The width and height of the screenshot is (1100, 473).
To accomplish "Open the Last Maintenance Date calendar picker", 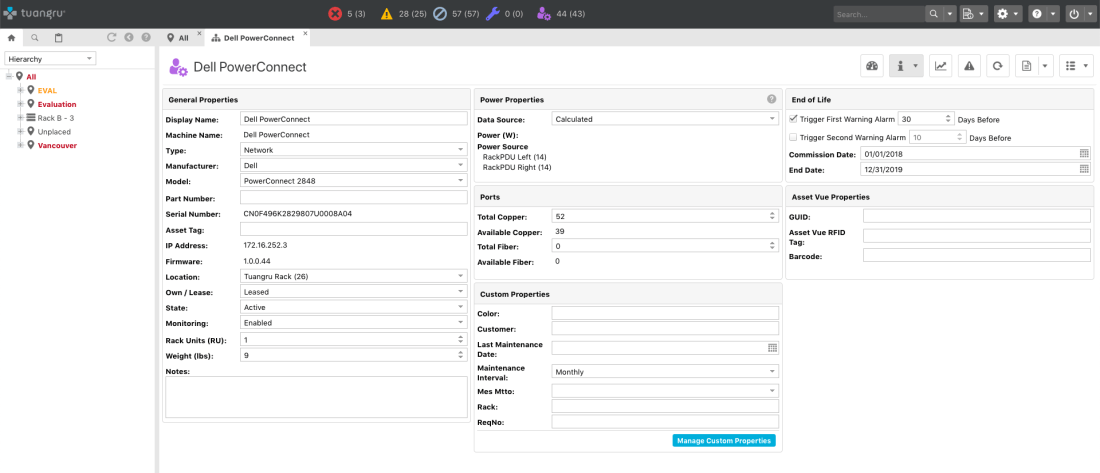I will click(772, 347).
